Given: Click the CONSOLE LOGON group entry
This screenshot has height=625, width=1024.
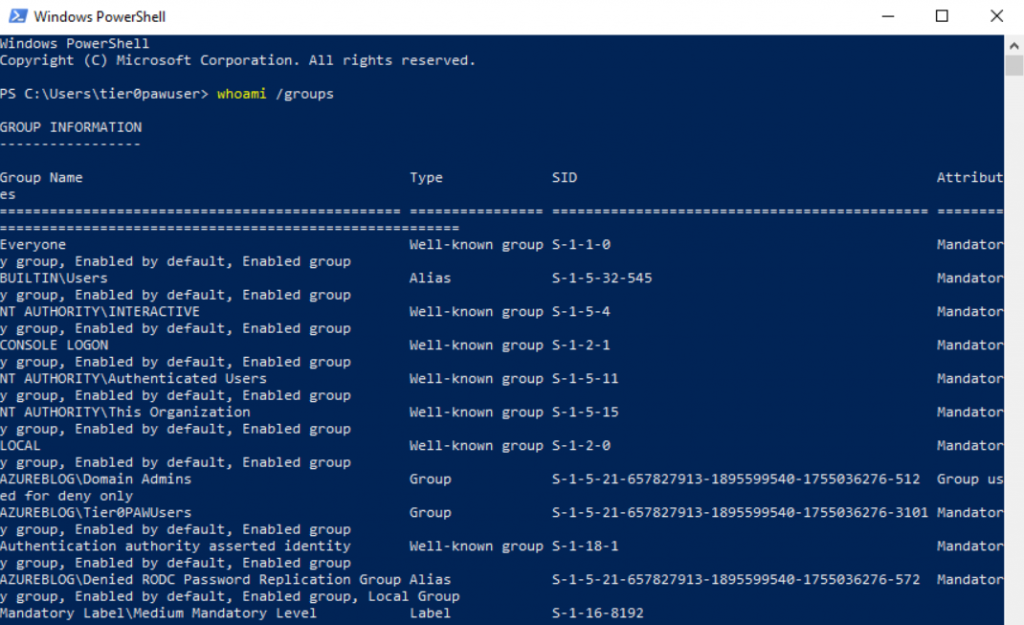Looking at the screenshot, I should [x=51, y=344].
